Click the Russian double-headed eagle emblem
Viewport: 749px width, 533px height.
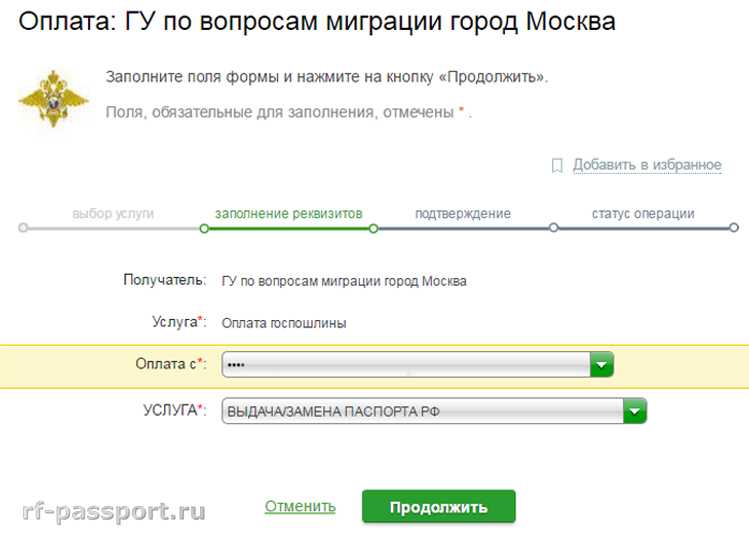point(51,98)
